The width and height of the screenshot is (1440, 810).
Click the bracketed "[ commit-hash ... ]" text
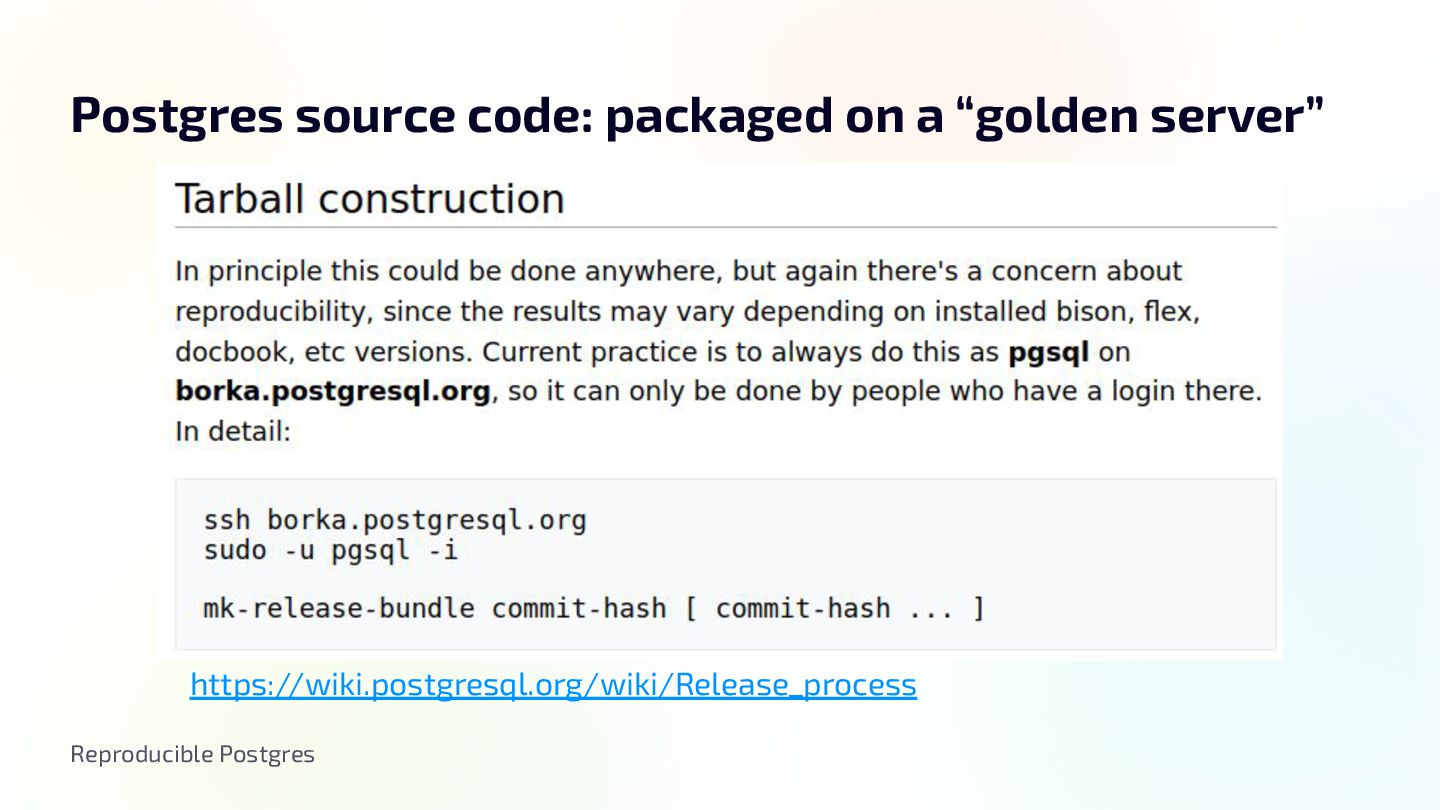tap(834, 608)
